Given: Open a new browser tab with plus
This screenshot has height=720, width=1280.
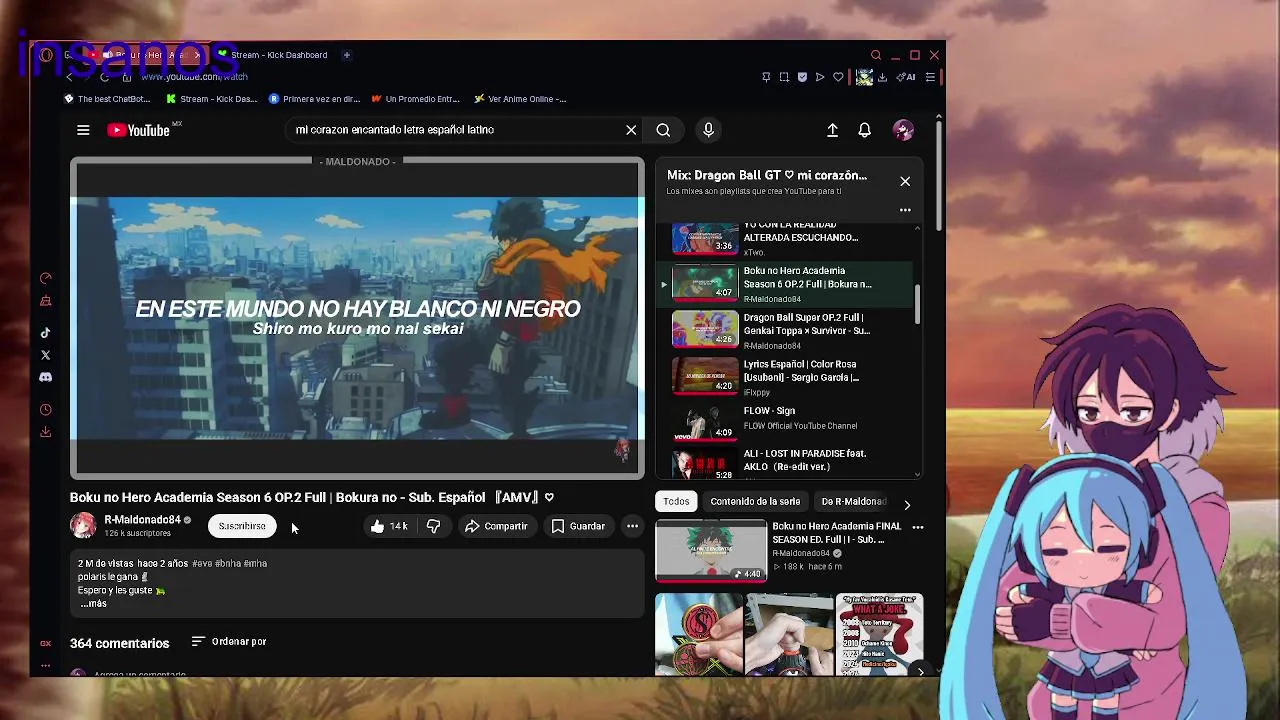Looking at the screenshot, I should click(x=347, y=55).
